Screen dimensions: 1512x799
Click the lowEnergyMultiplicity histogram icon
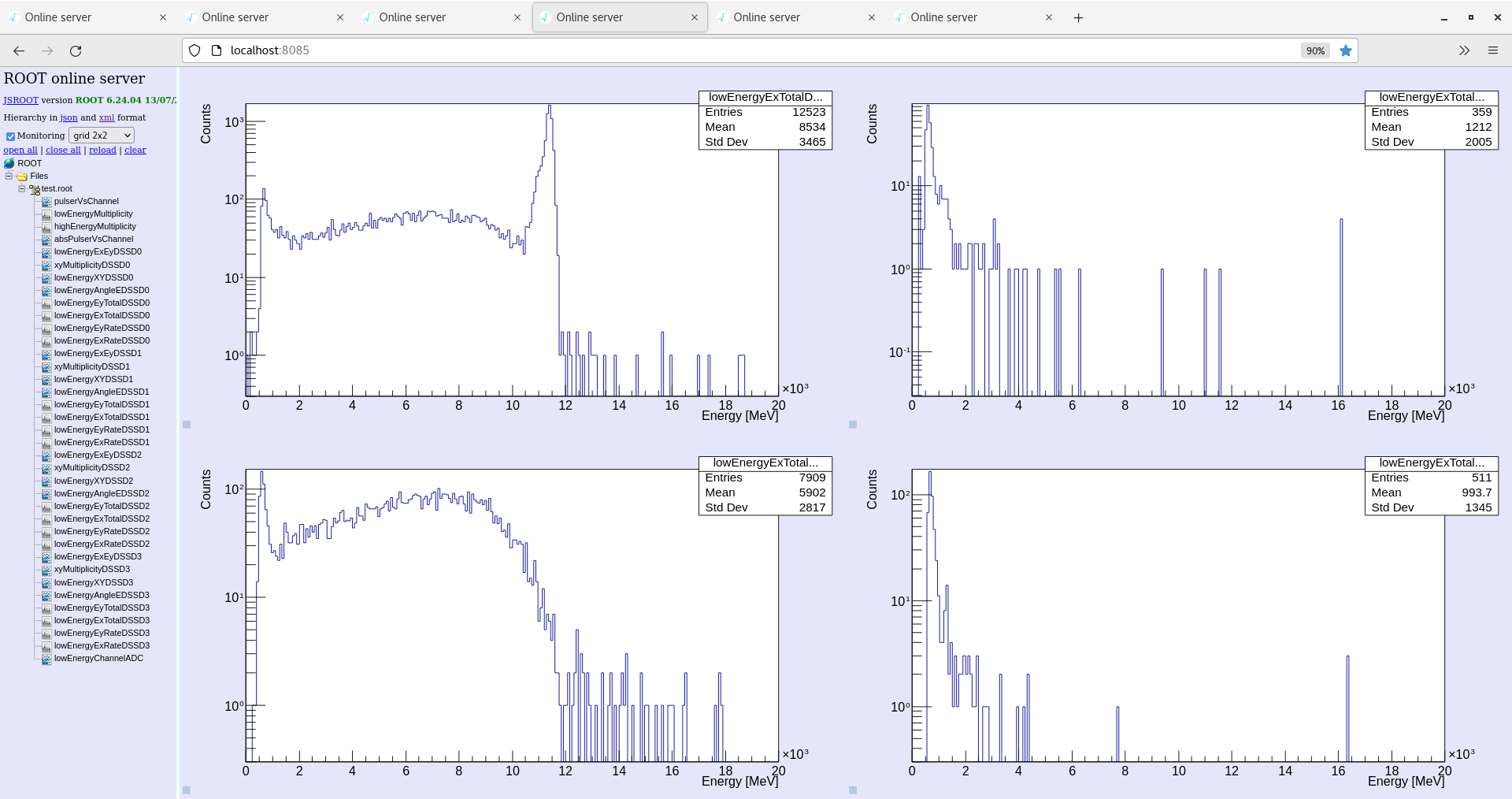[47, 214]
